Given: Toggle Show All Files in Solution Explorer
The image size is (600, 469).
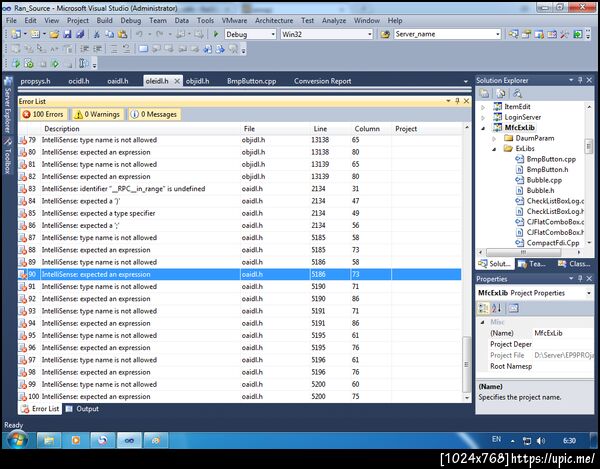Looking at the screenshot, I should pos(501,93).
